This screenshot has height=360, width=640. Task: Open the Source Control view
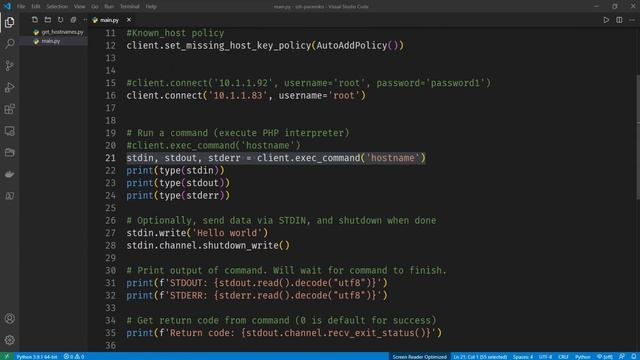[9, 65]
